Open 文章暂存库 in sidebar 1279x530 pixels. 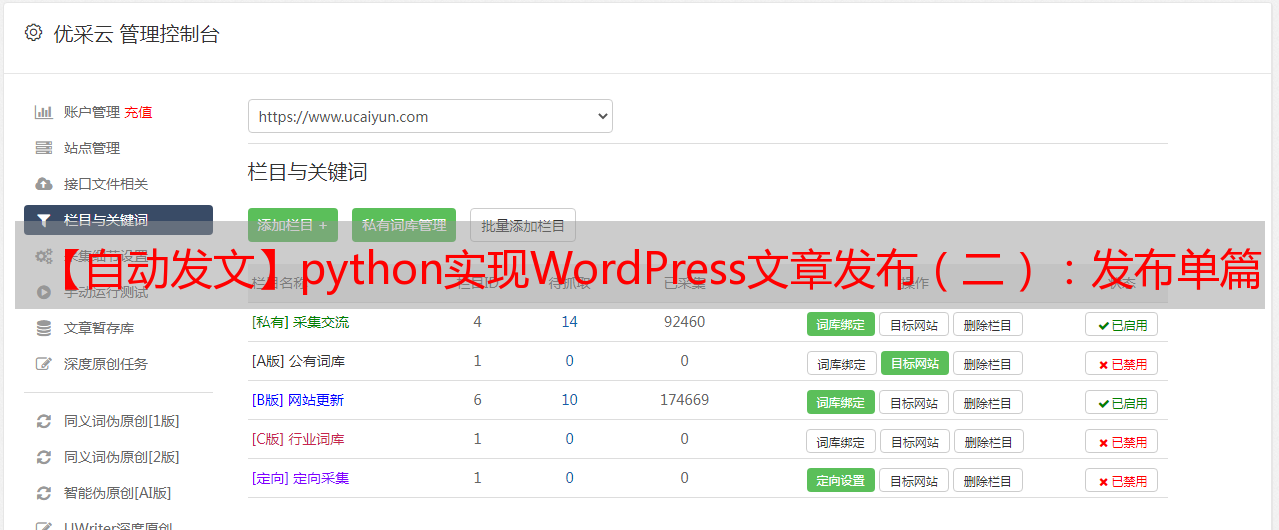pyautogui.click(x=99, y=328)
